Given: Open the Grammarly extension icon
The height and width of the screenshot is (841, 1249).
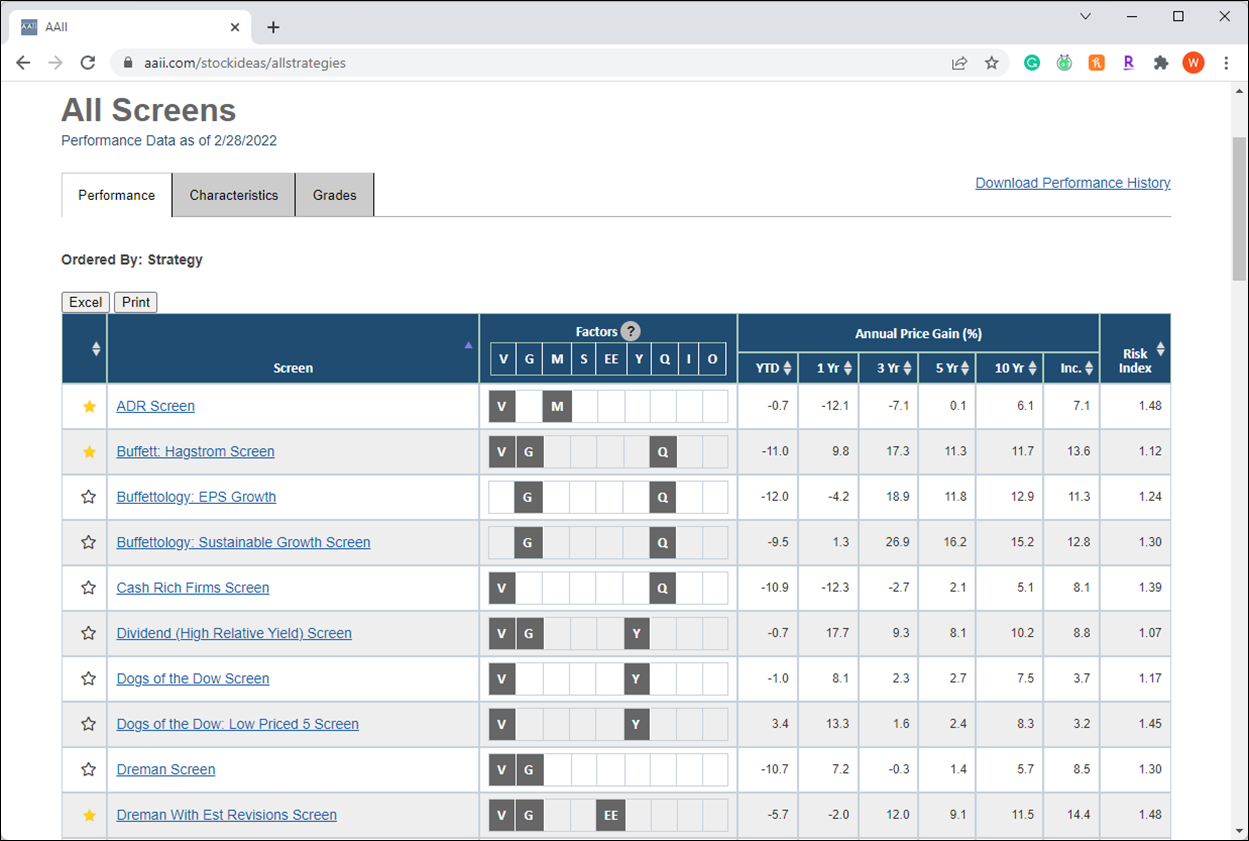Looking at the screenshot, I should pyautogui.click(x=1032, y=62).
